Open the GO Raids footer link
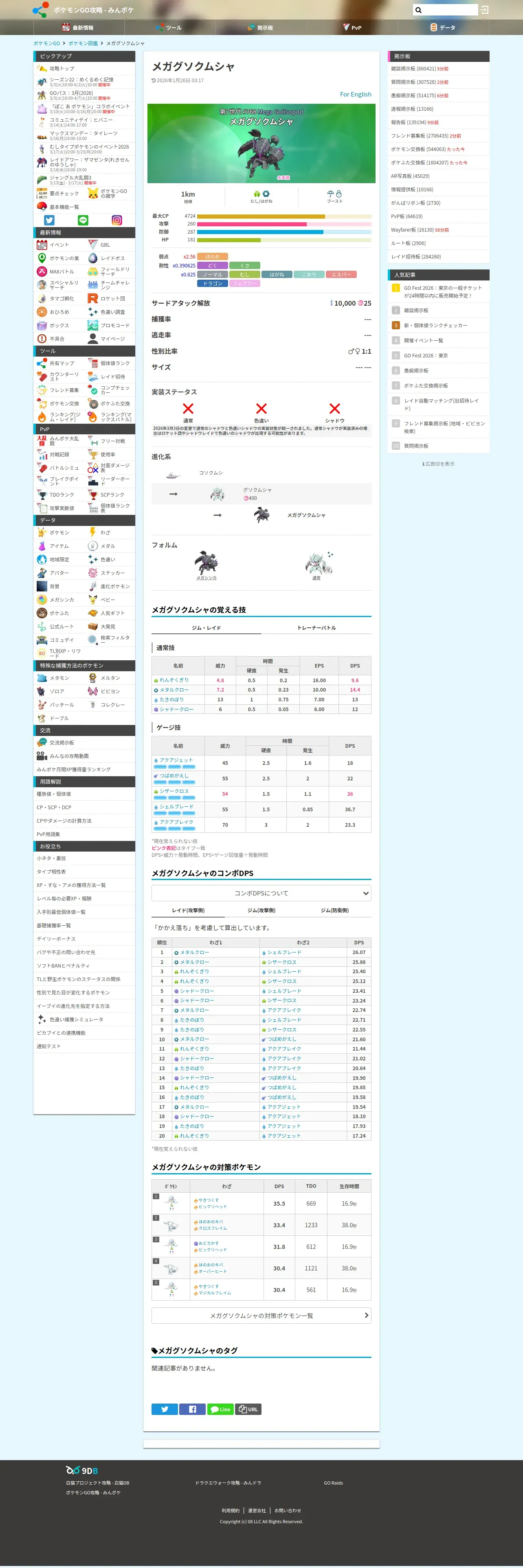Screen dimensions: 523x1568 (x=333, y=1483)
